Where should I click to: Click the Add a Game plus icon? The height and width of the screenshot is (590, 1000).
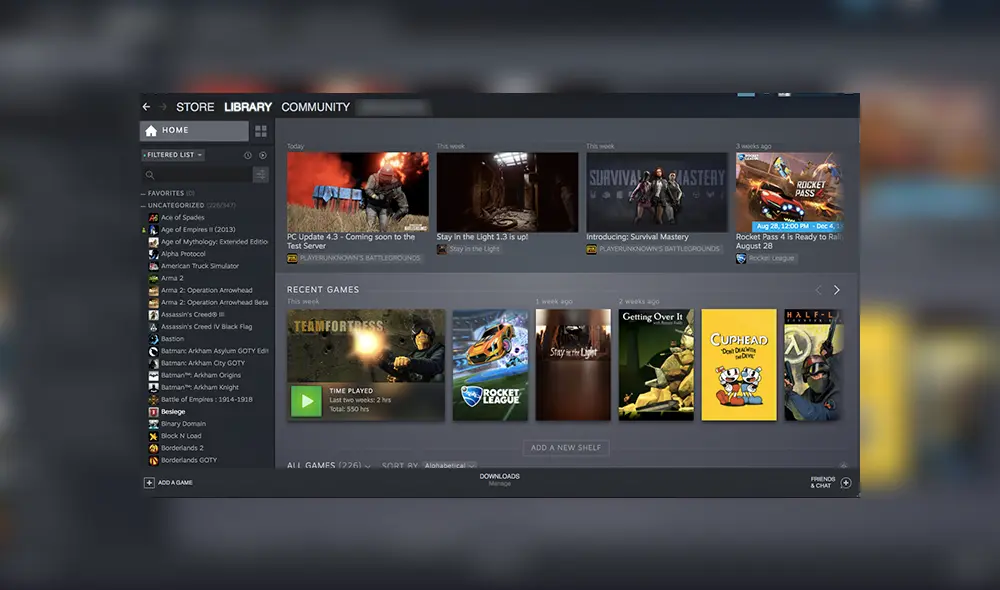click(147, 482)
